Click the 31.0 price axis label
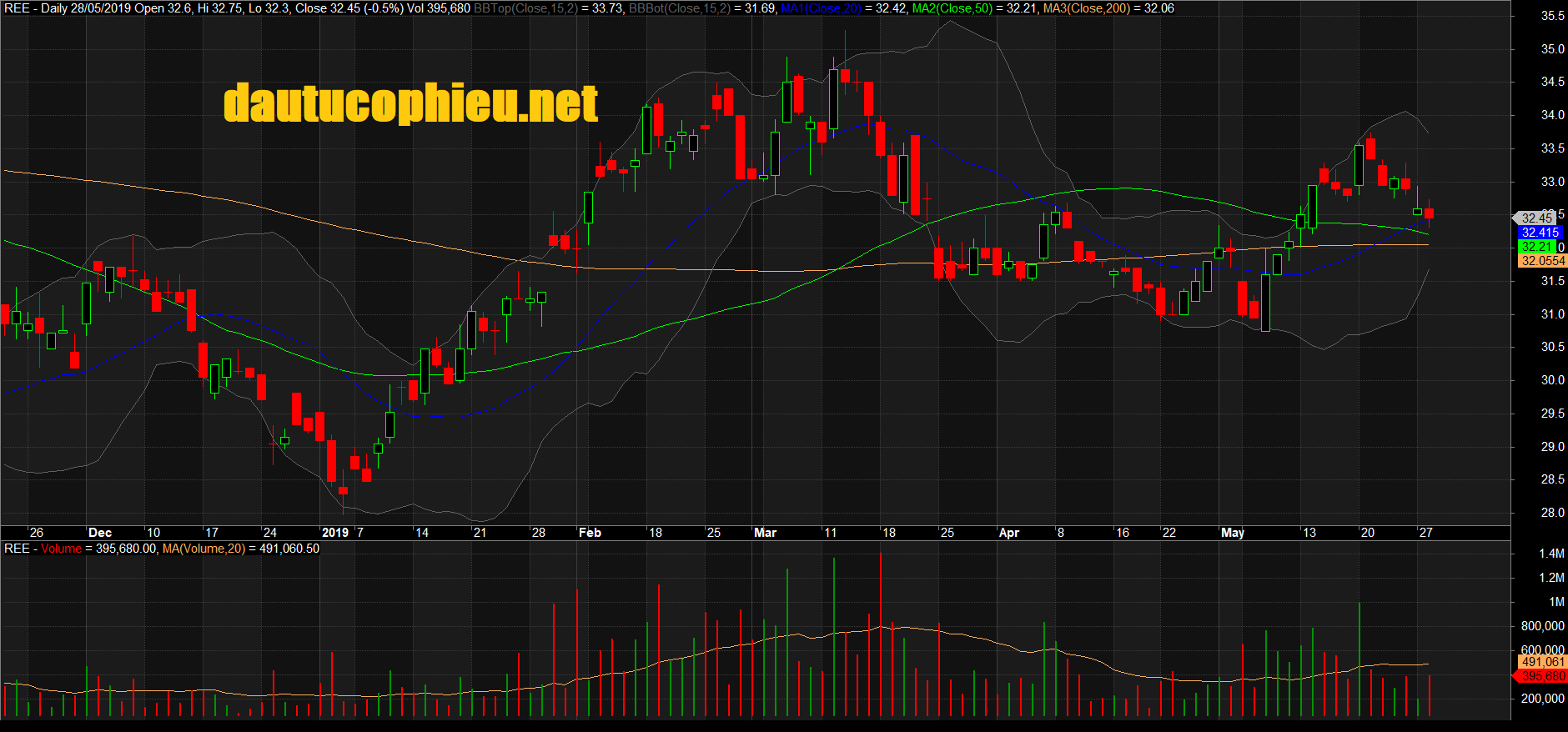The image size is (1568, 732). tap(1552, 314)
